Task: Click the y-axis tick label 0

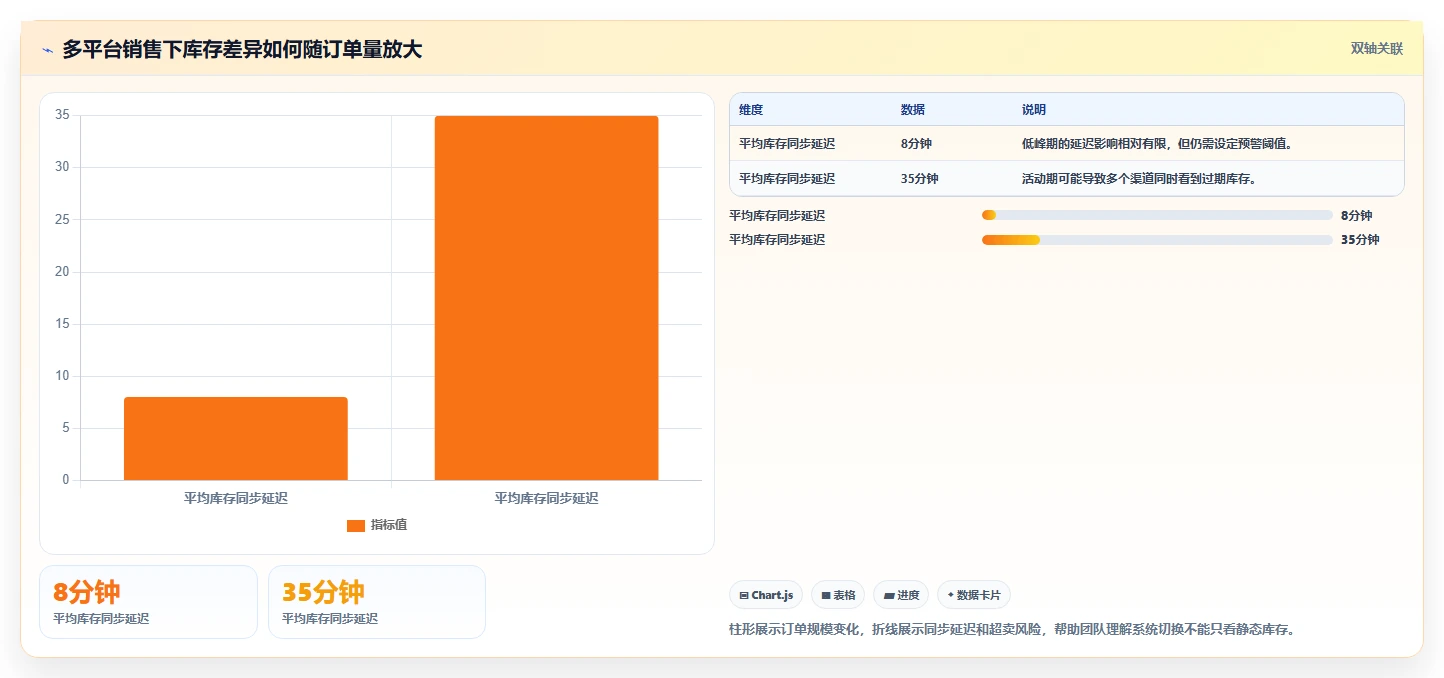Action: 65,480
